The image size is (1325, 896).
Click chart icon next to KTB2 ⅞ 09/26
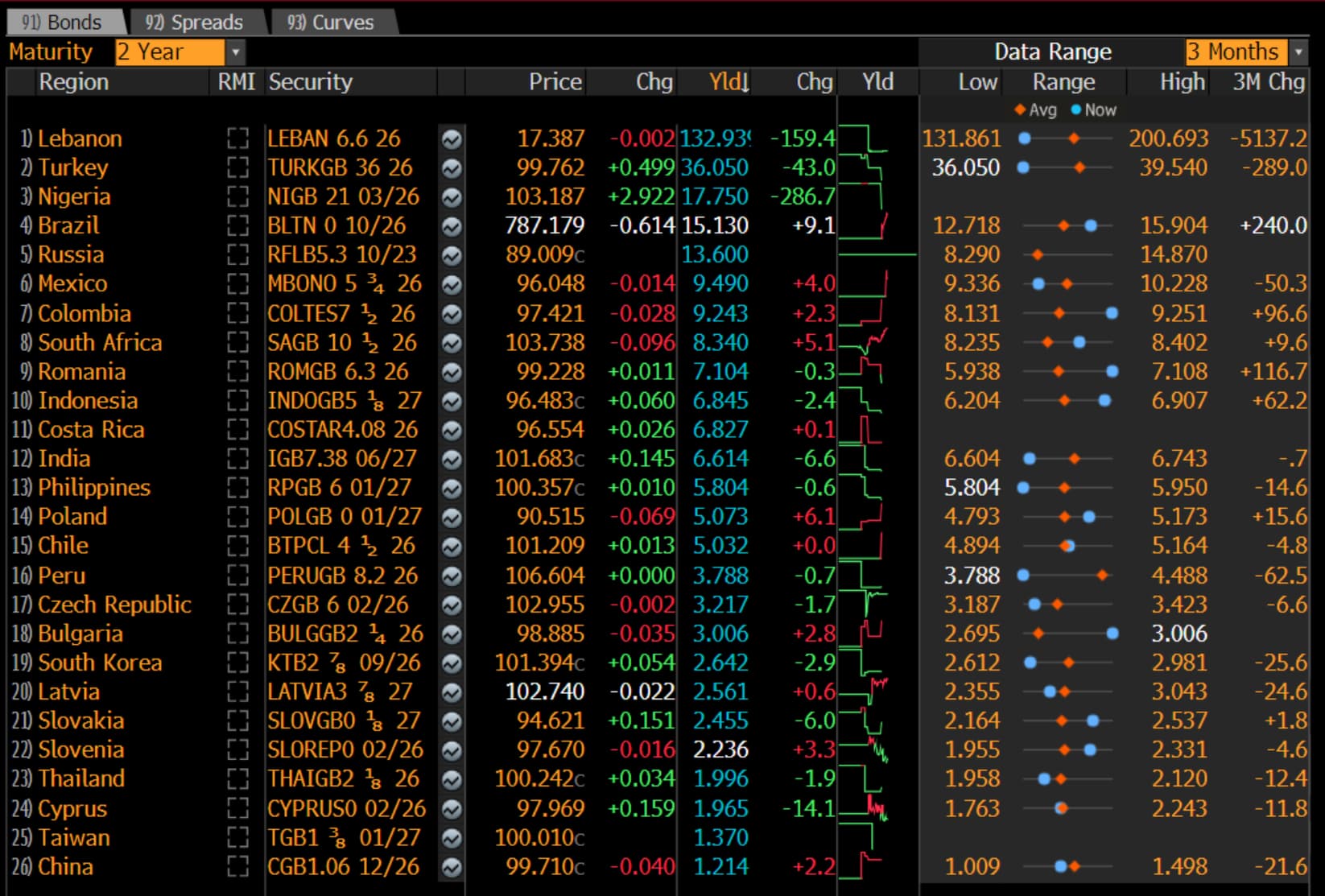[x=452, y=663]
